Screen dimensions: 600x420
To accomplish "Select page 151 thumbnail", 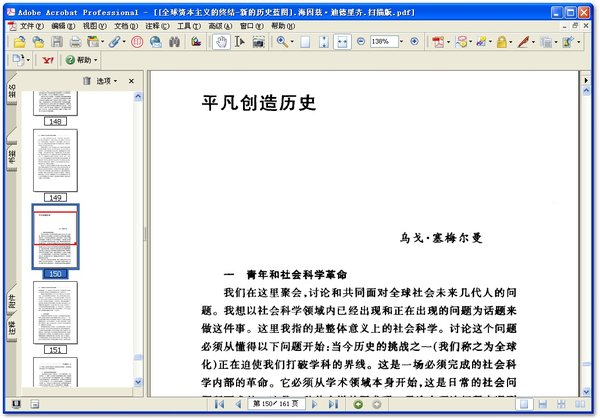I will pos(55,313).
